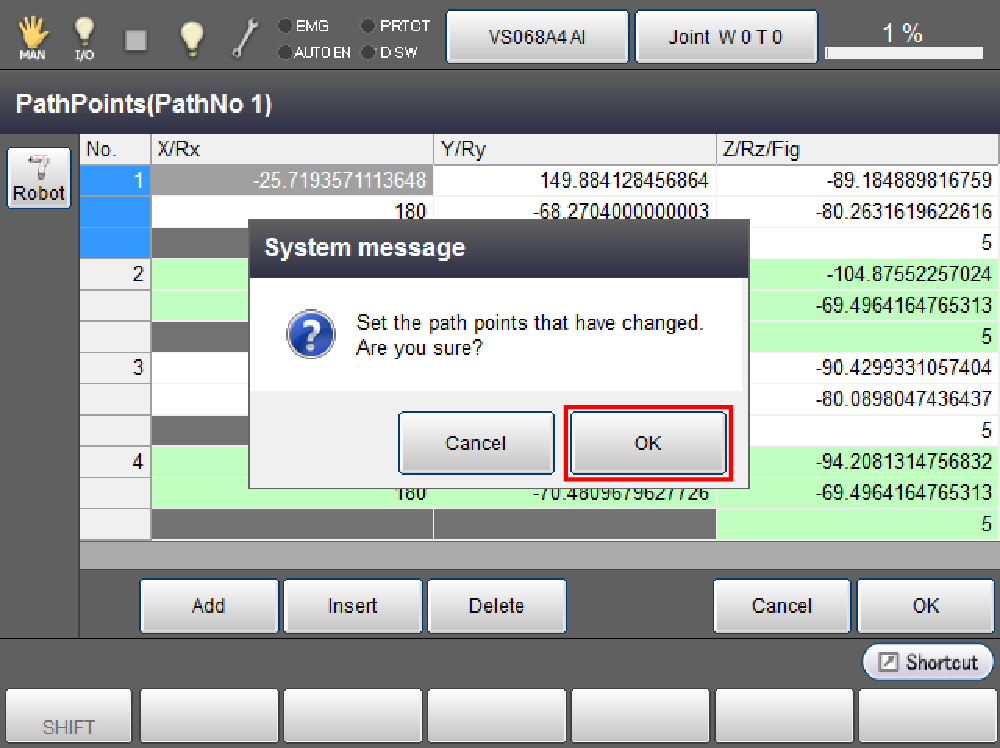This screenshot has width=1000, height=748.
Task: Click the Robot icon button
Action: point(39,179)
